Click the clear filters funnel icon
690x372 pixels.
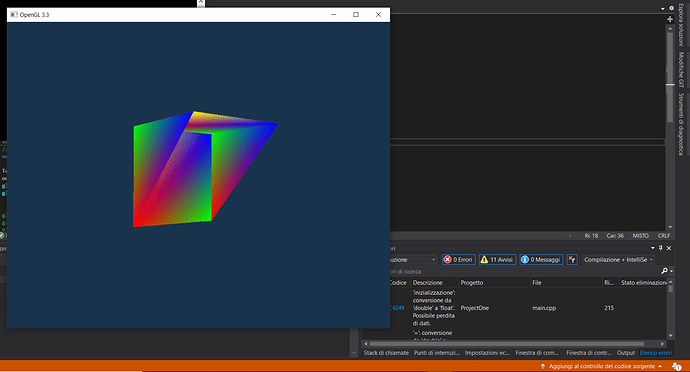(x=572, y=260)
